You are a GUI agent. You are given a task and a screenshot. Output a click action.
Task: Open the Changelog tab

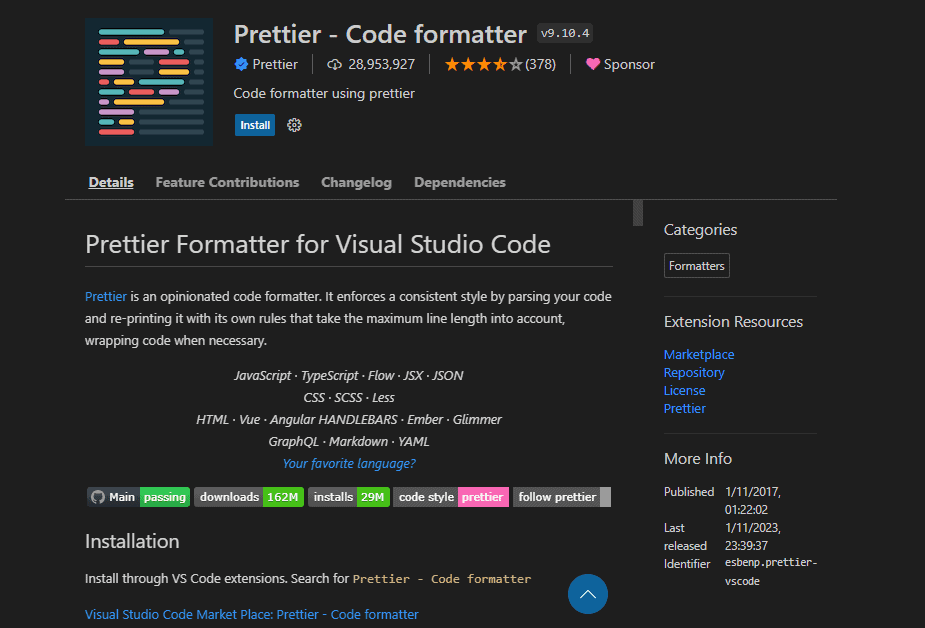(356, 182)
